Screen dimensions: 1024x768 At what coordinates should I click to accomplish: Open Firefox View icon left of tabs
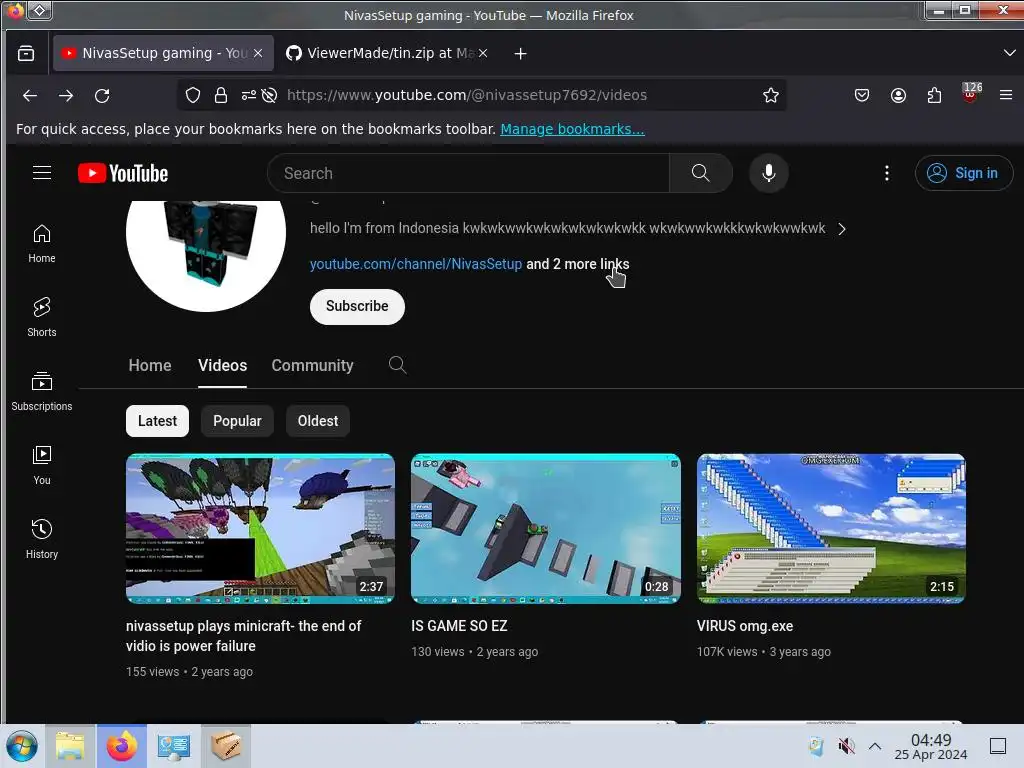[26, 54]
